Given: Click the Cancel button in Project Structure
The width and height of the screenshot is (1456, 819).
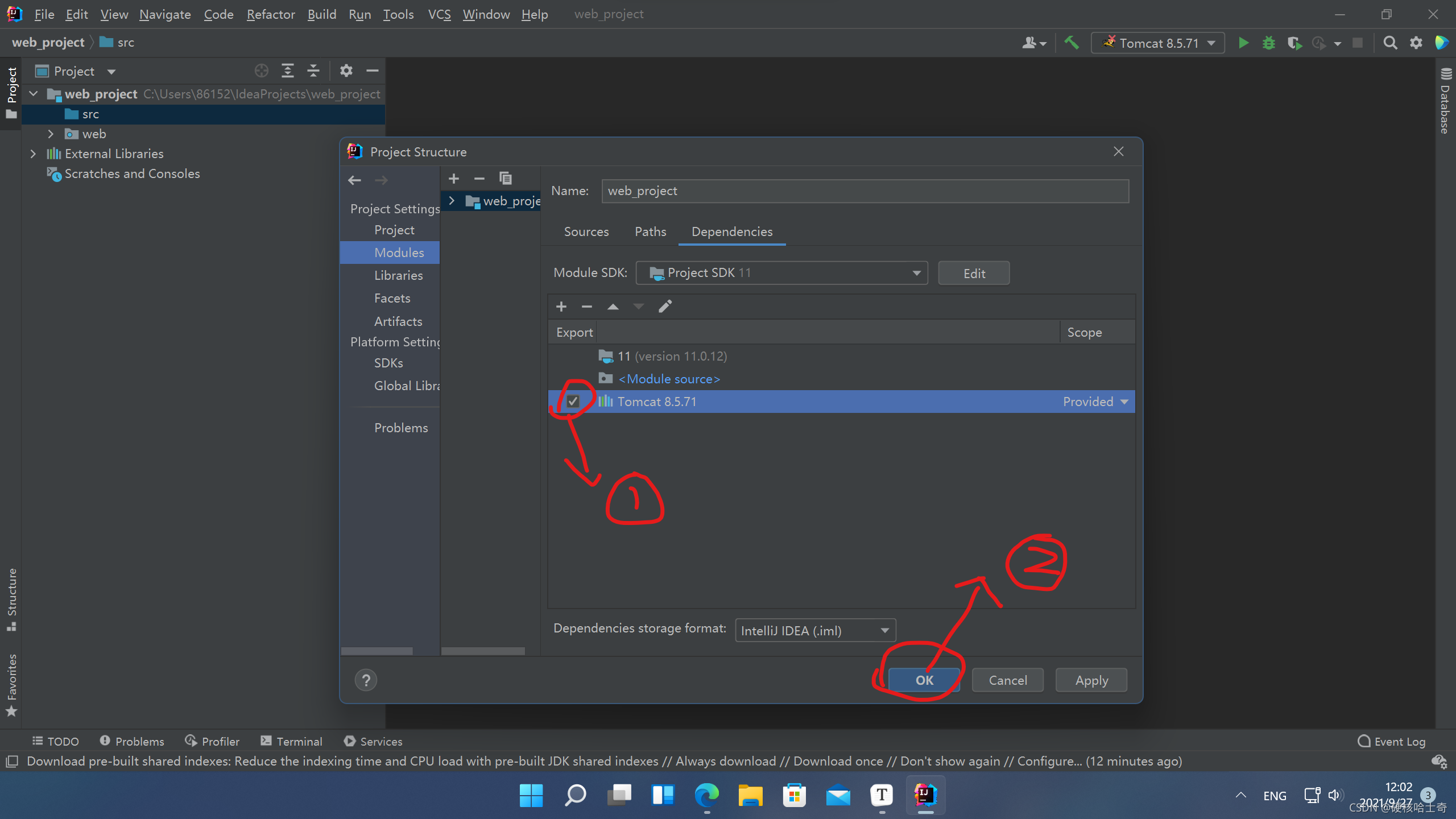Looking at the screenshot, I should tap(1008, 680).
